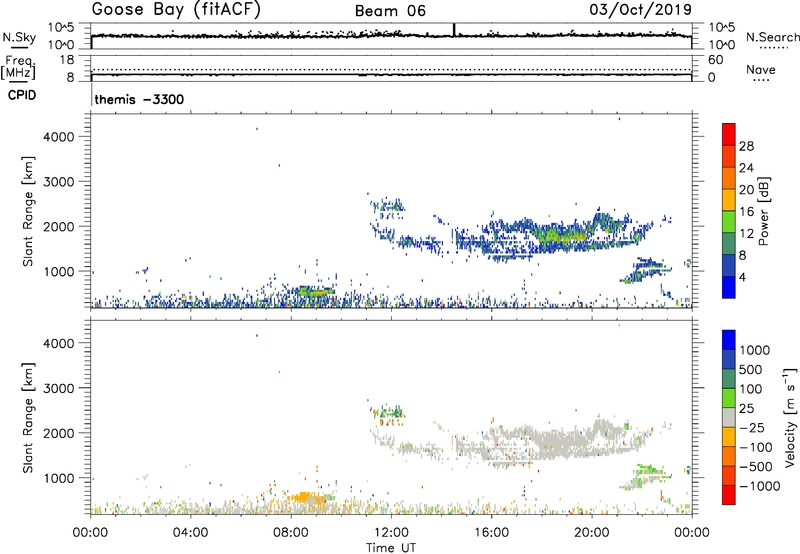Click the Slant Range [km] label of the velocity panel
This screenshot has width=800, height=554.
(28, 418)
